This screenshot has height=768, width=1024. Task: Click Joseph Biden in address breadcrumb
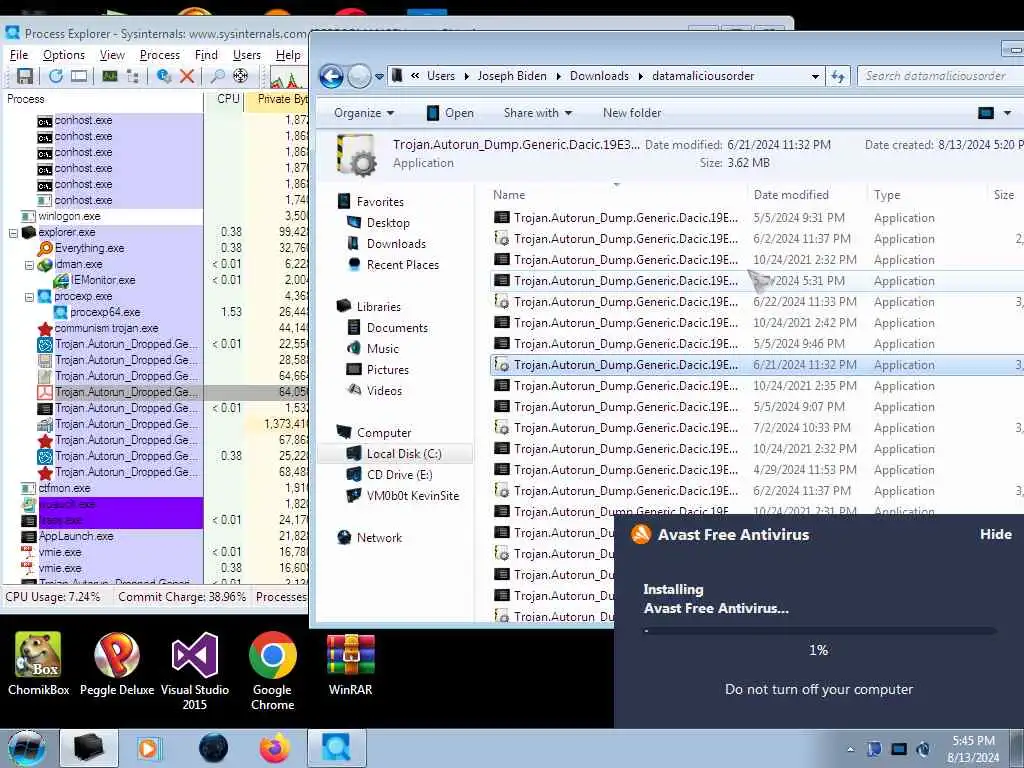(511, 76)
